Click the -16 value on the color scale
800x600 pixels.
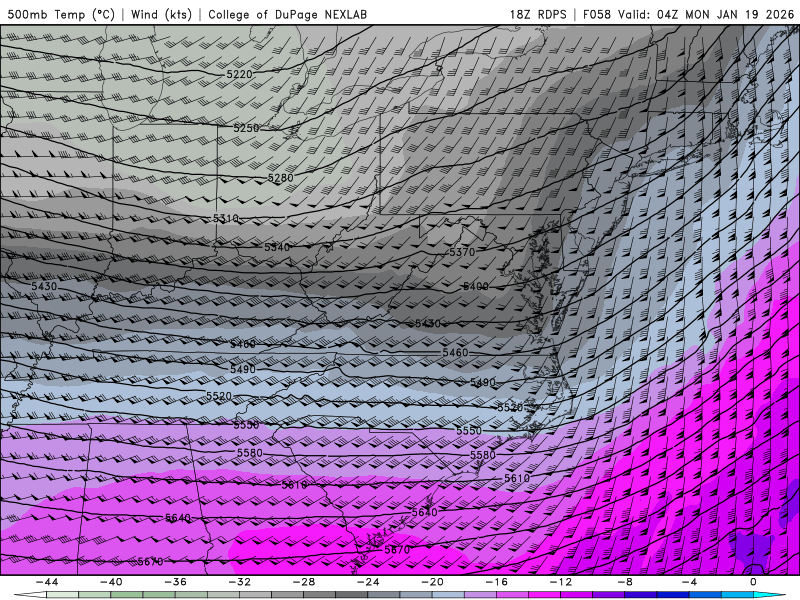497,582
